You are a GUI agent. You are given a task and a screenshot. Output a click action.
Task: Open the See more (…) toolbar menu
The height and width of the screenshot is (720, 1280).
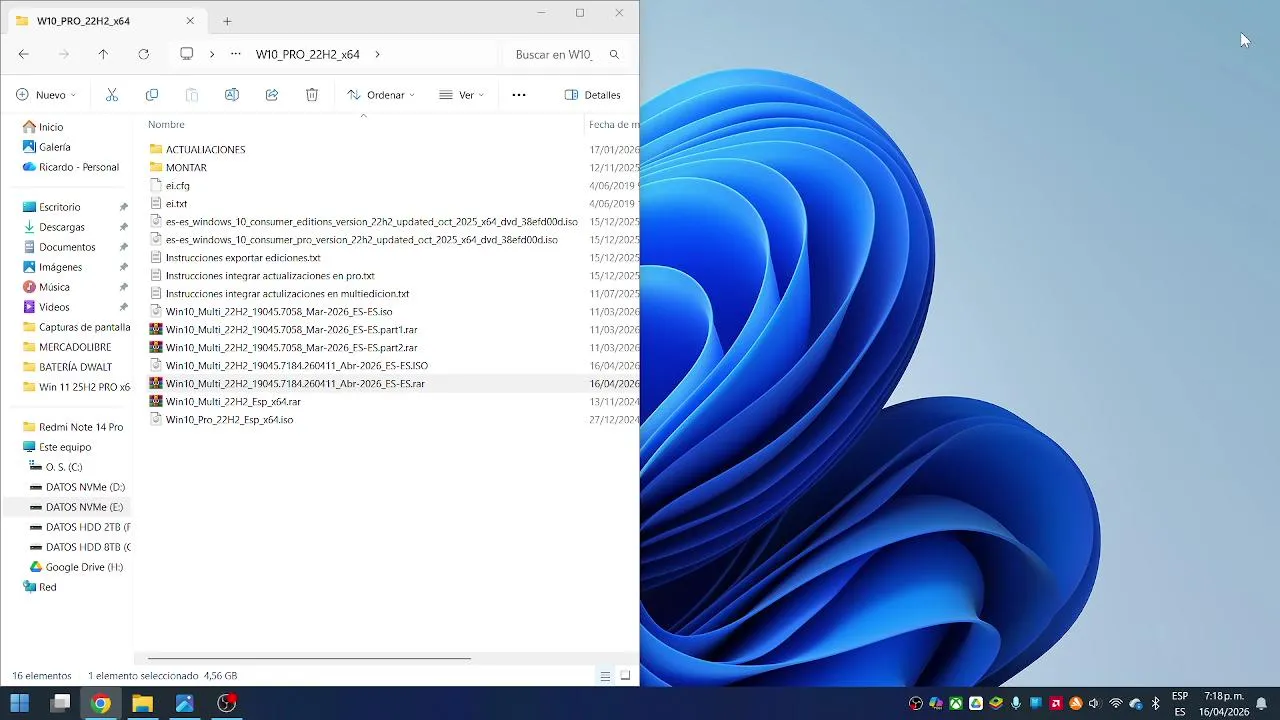point(519,95)
